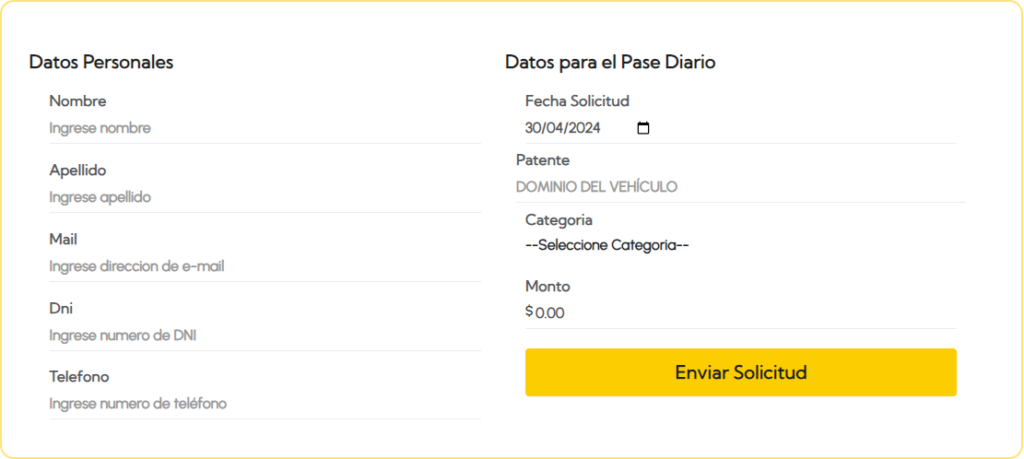Click into the e-mail address field

[x=265, y=266]
